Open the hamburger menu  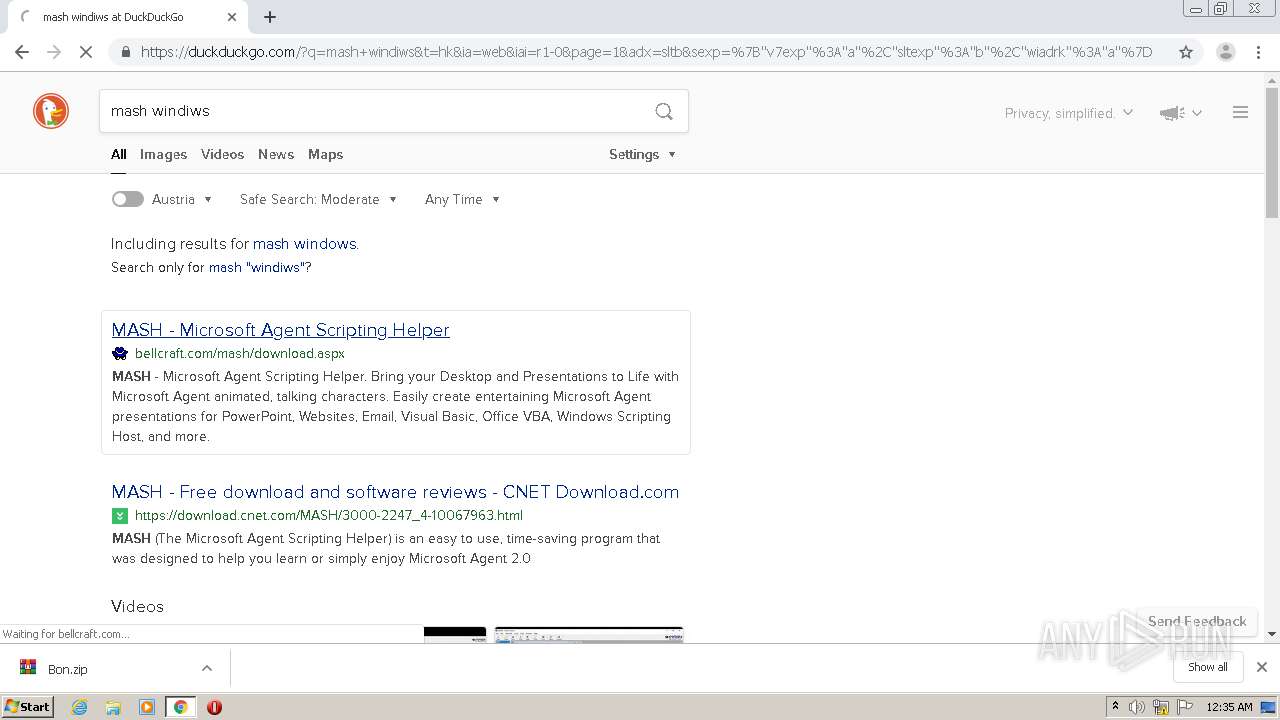click(x=1240, y=113)
